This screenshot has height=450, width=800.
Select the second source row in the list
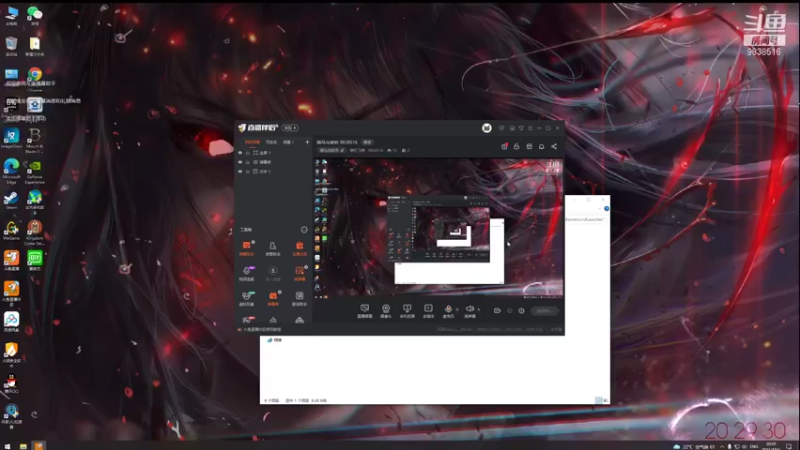[x=273, y=162]
